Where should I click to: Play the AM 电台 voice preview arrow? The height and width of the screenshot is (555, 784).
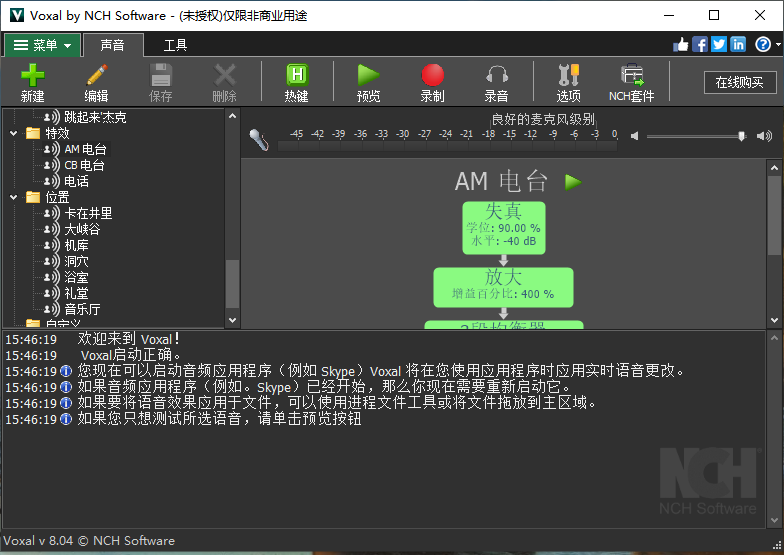pos(573,182)
